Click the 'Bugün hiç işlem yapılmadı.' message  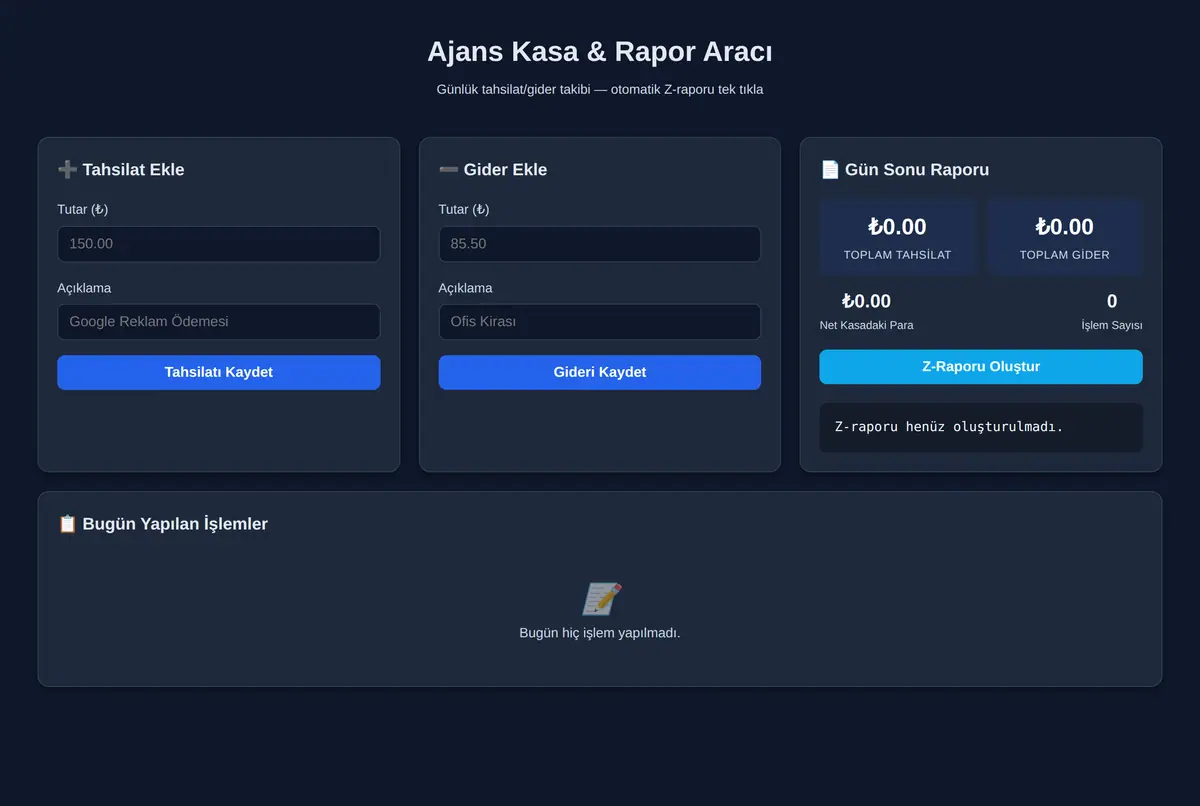[599, 633]
